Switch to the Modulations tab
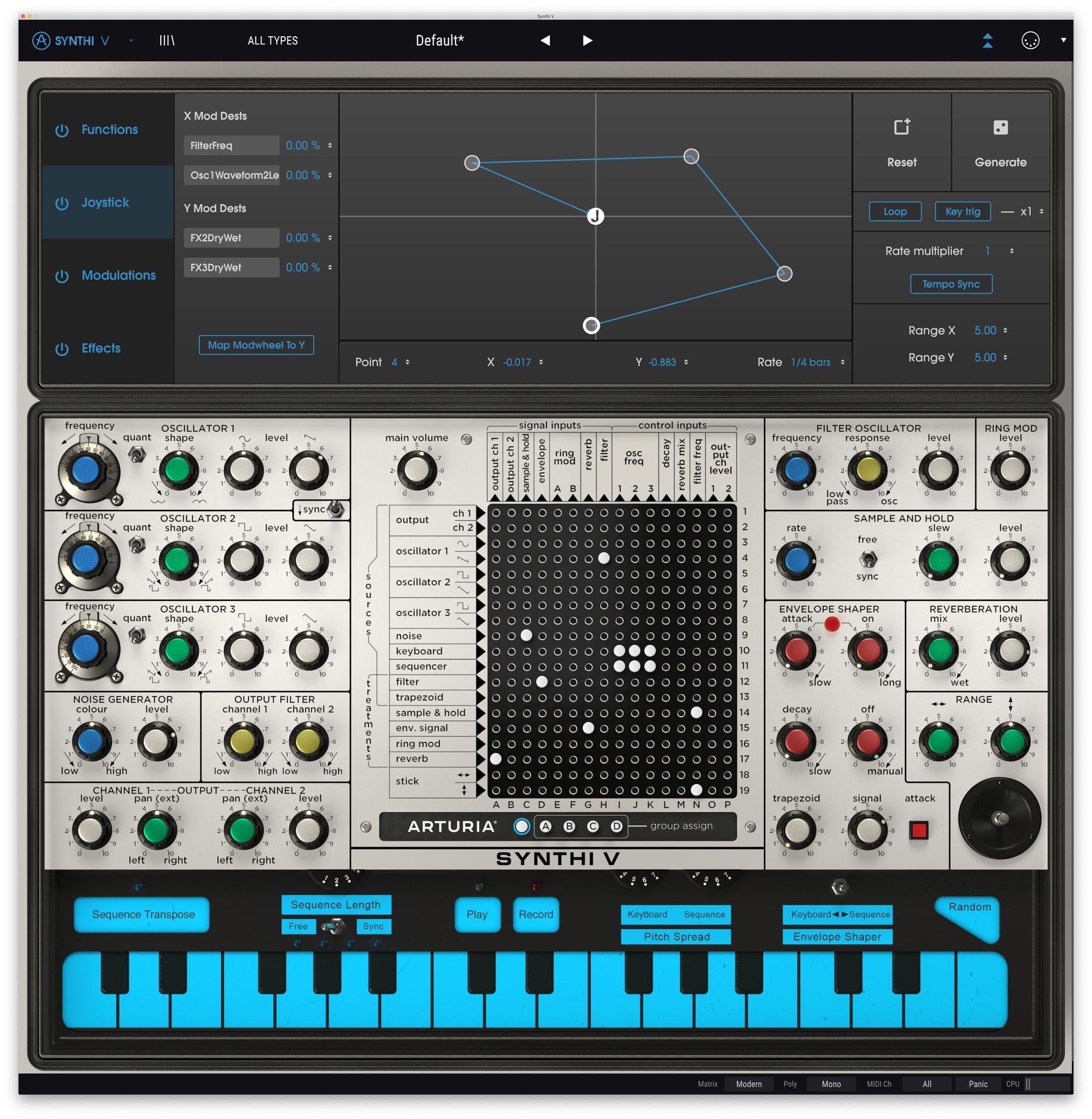1092x1119 pixels. (x=118, y=275)
